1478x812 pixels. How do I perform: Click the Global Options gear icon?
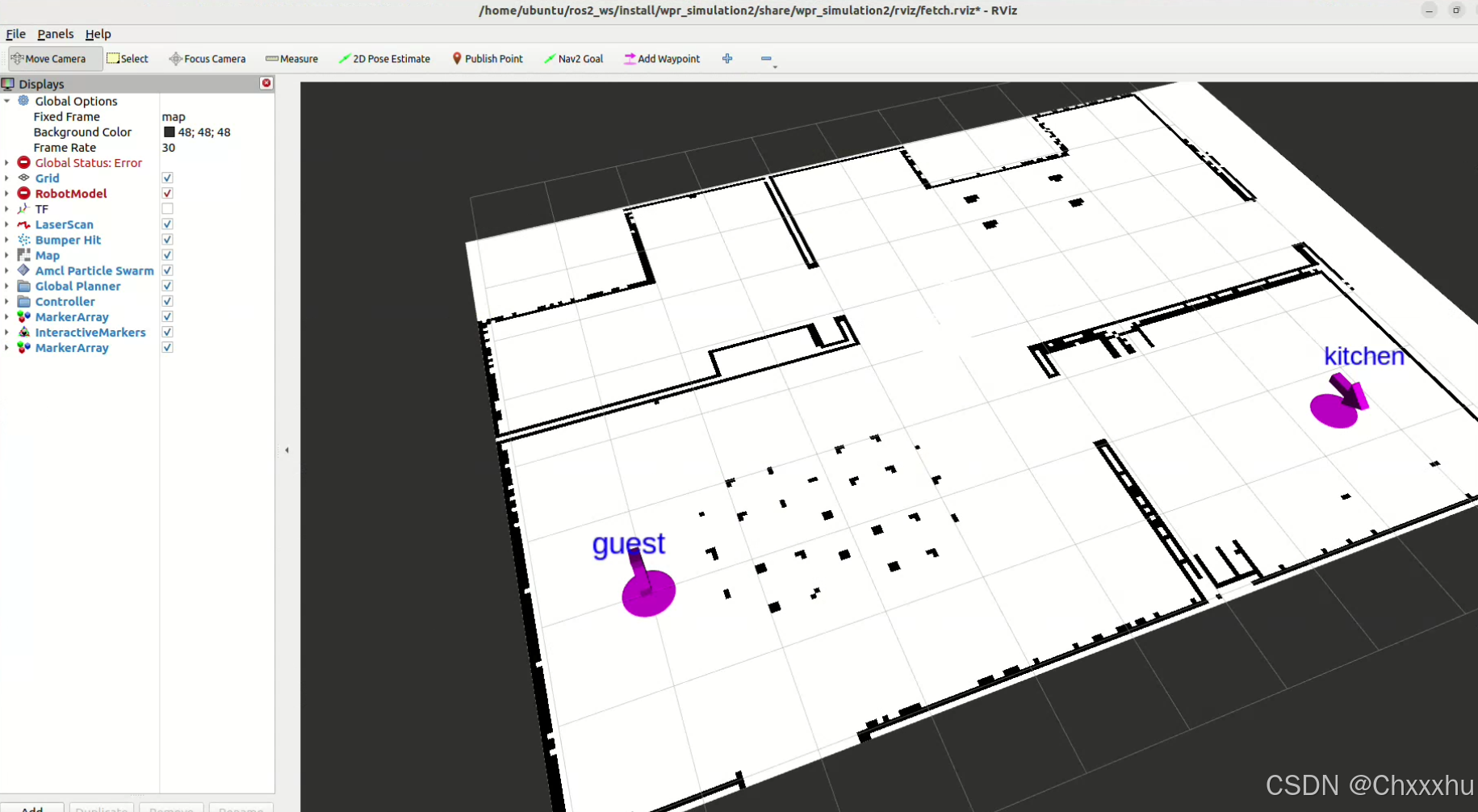[x=23, y=101]
